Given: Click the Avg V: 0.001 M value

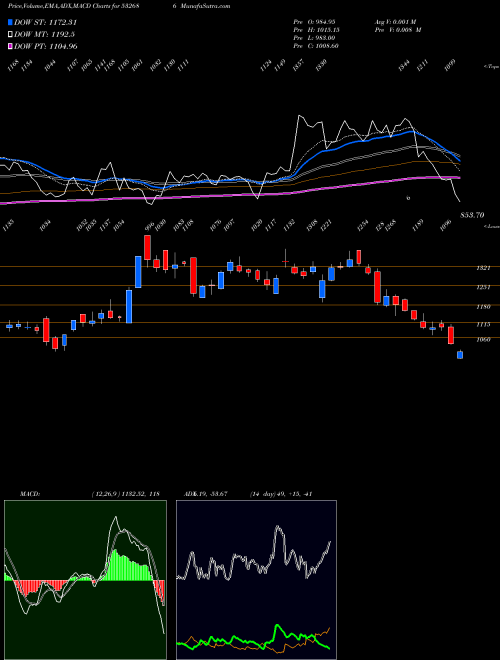Looking at the screenshot, I should pyautogui.click(x=395, y=22).
